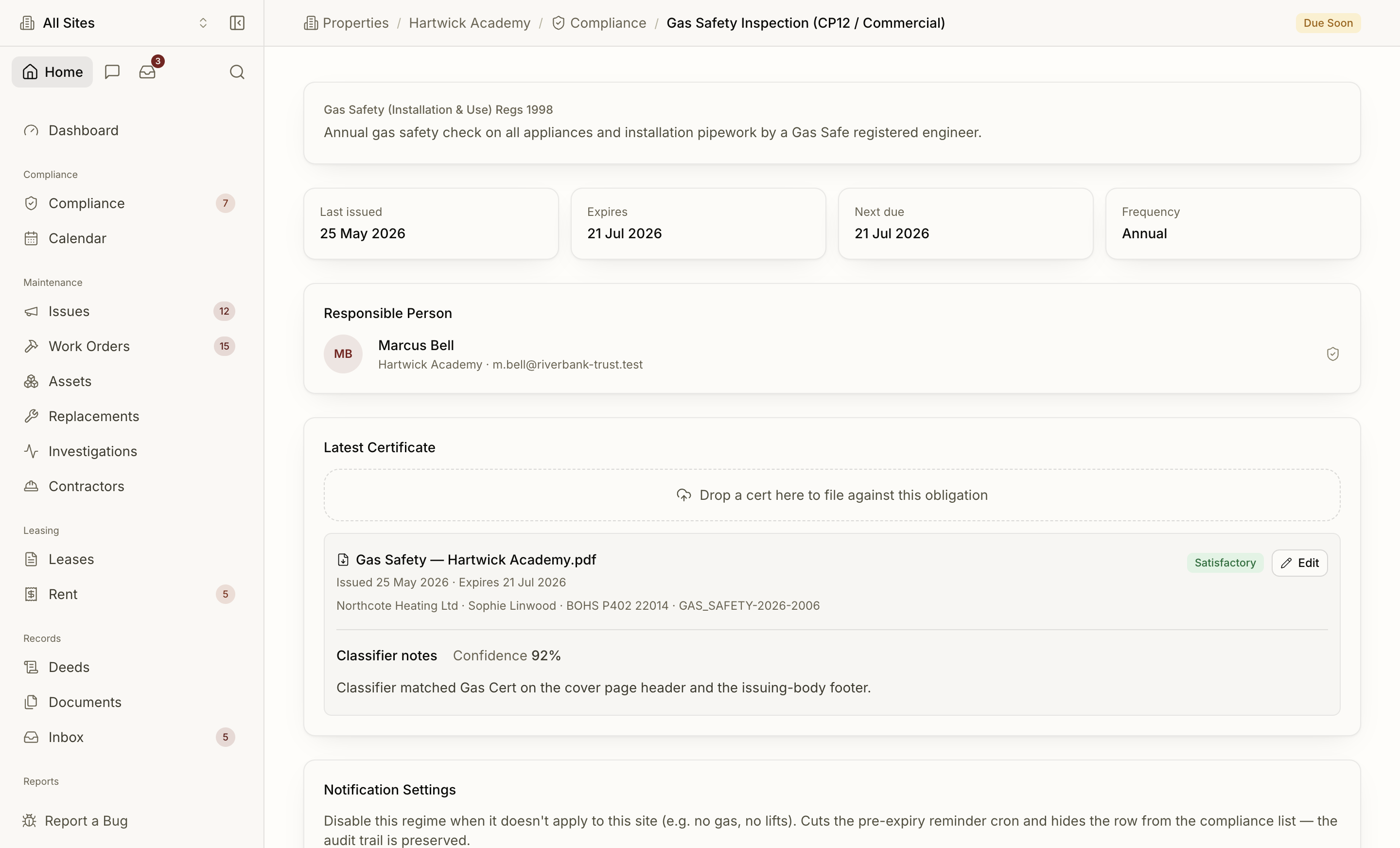This screenshot has height=848, width=1400.
Task: Click the Issues count badge 12
Action: pyautogui.click(x=225, y=311)
